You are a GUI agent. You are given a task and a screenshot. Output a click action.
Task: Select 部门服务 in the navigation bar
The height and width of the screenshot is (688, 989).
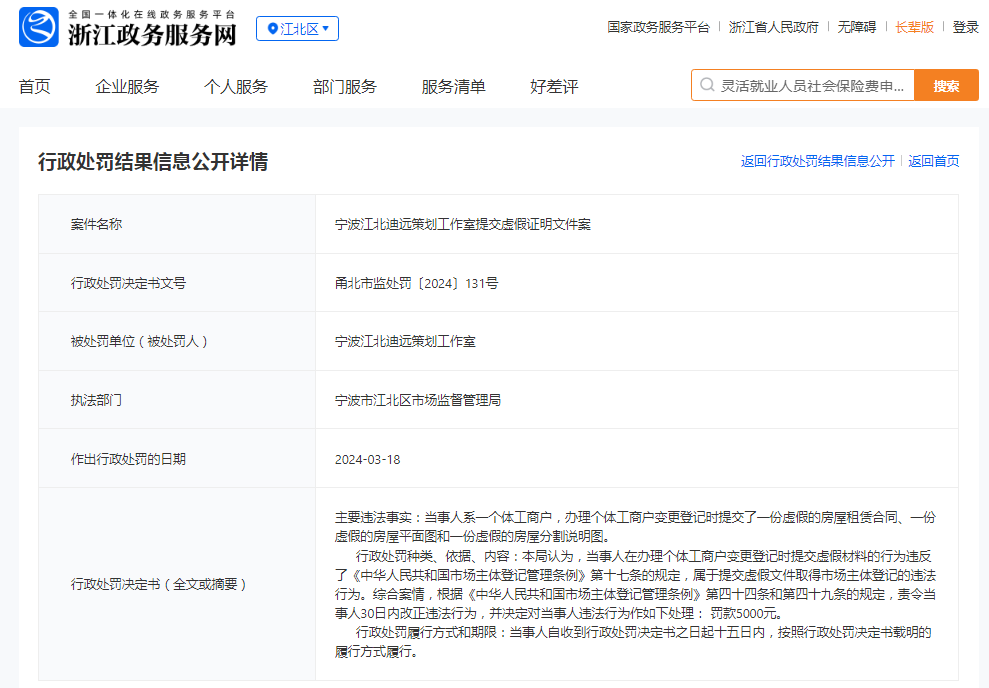(344, 87)
